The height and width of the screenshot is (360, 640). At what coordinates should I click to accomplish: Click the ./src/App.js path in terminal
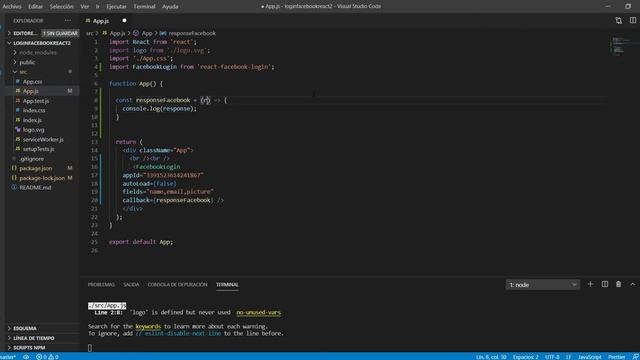(107, 305)
